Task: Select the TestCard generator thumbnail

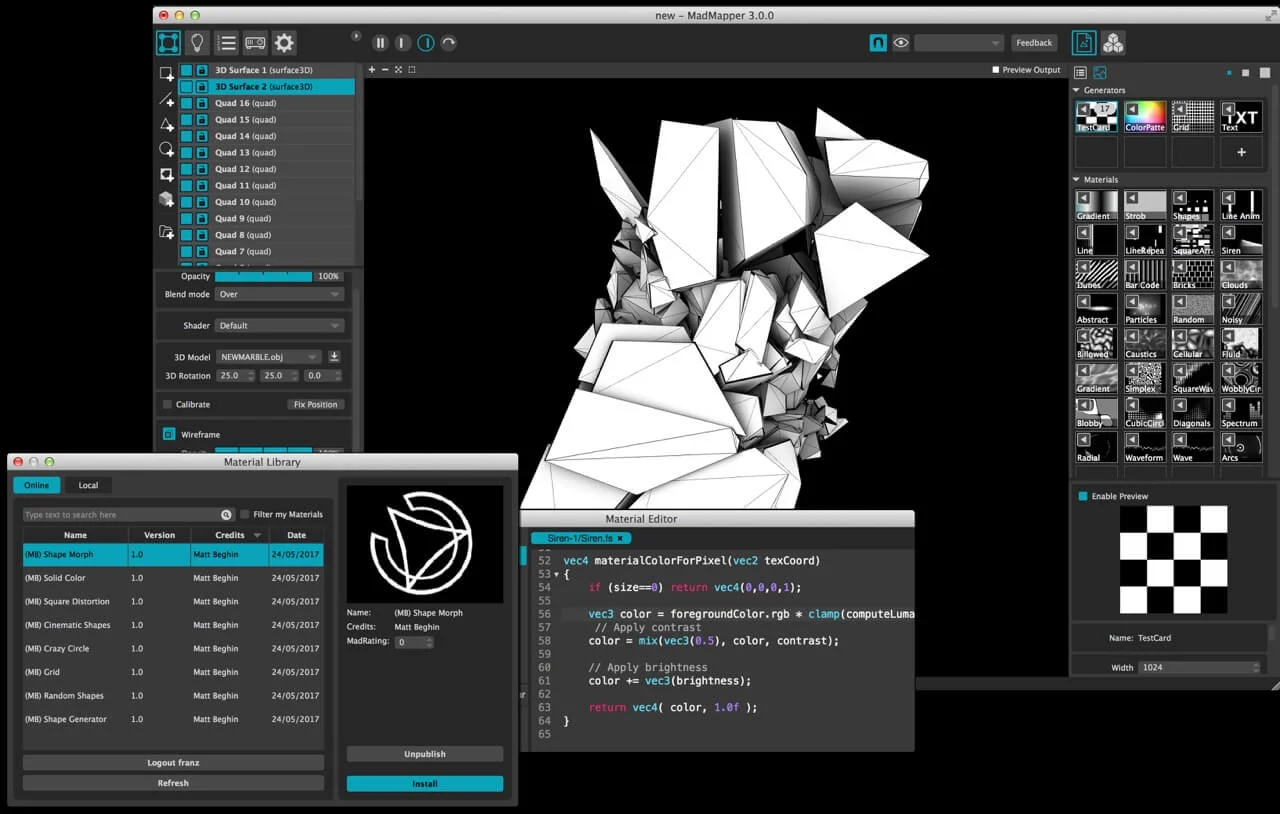Action: coord(1095,115)
